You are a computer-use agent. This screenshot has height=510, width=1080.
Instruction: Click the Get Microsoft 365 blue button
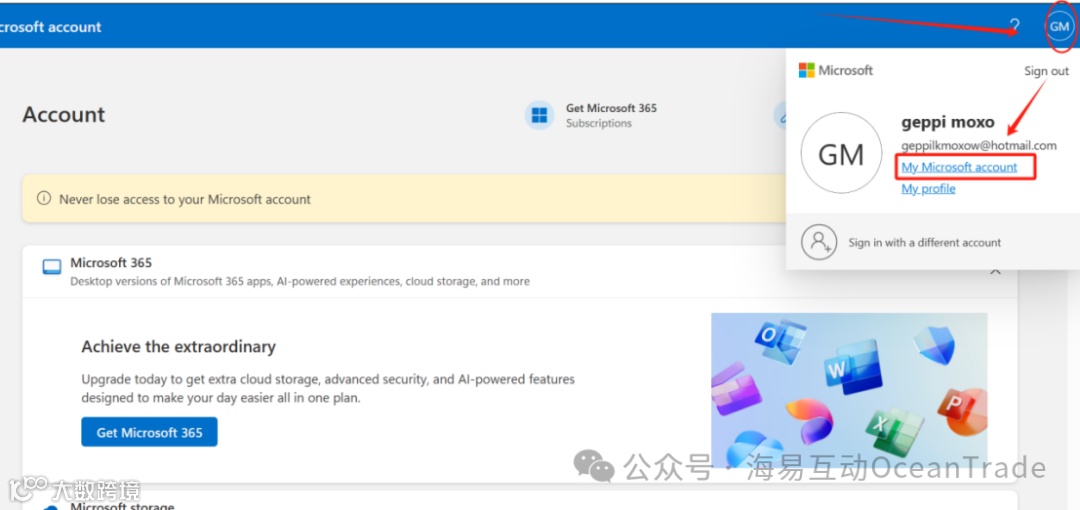[149, 432]
